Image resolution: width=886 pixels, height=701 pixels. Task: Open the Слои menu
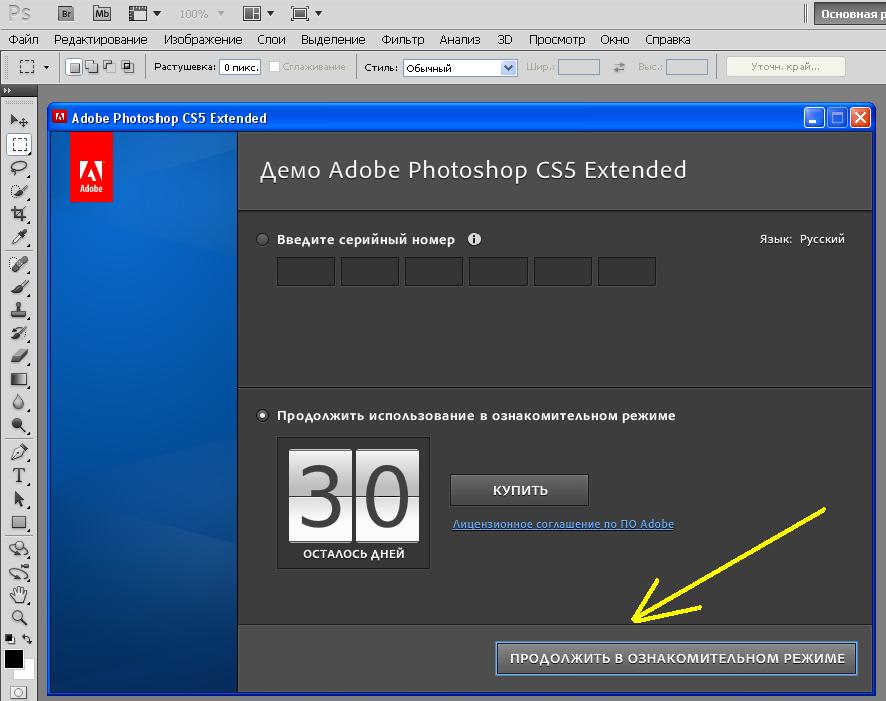point(271,40)
